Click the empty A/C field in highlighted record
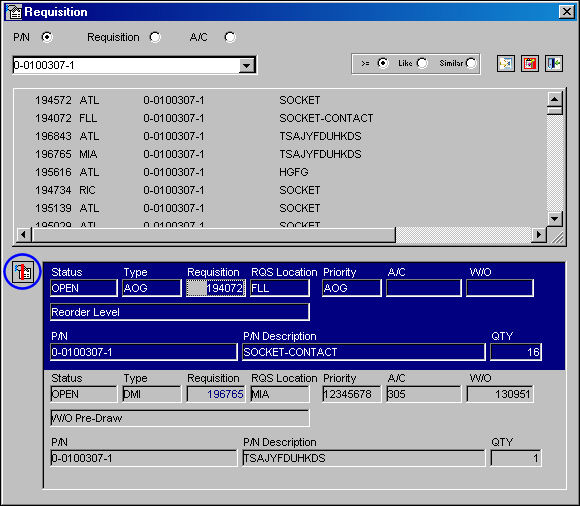Screen dimensions: 580x506 tap(424, 288)
